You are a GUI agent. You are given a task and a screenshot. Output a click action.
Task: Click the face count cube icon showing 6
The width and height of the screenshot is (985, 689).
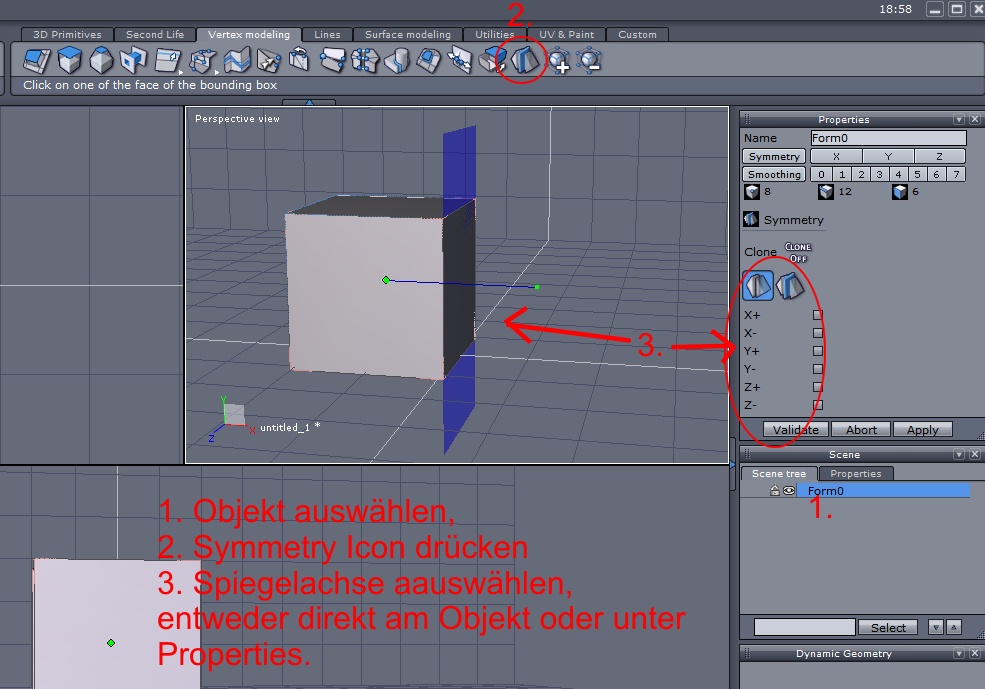tap(900, 192)
